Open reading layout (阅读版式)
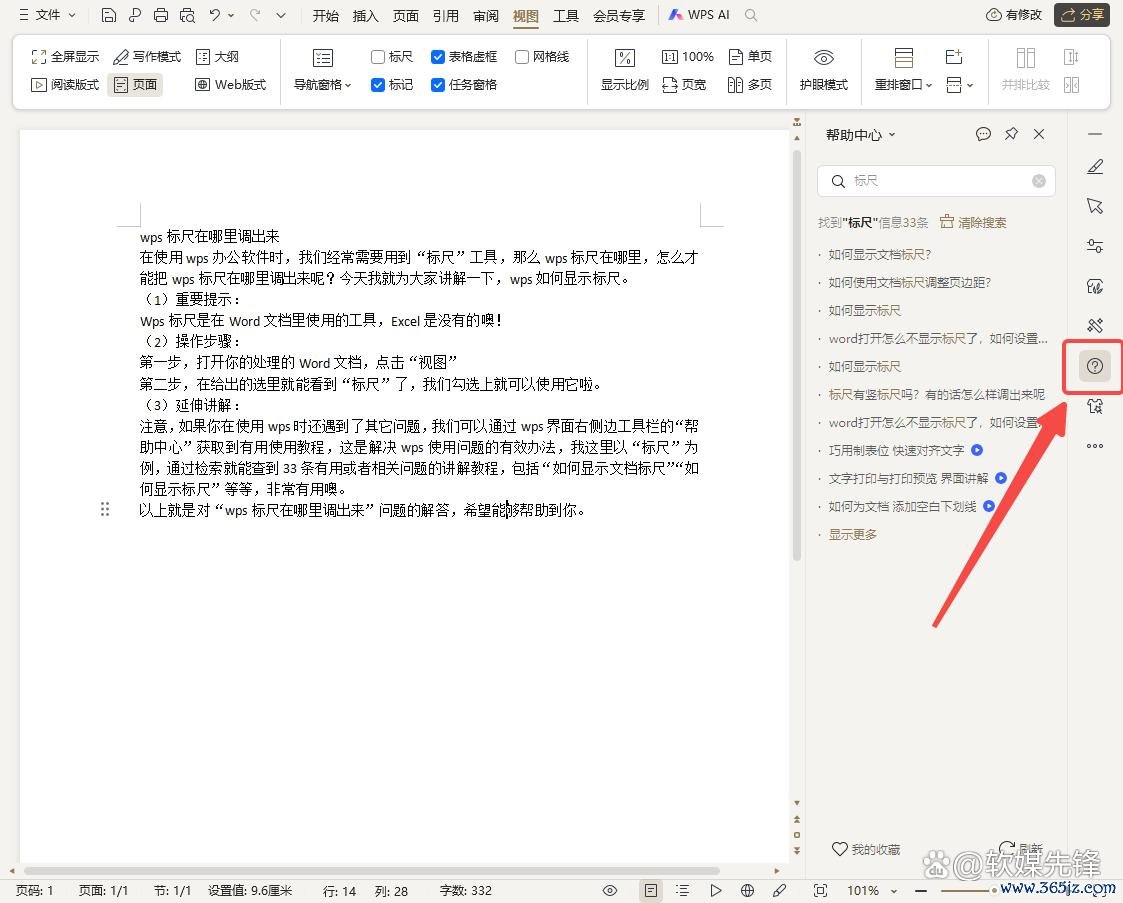Viewport: 1123px width, 903px height. [65, 84]
